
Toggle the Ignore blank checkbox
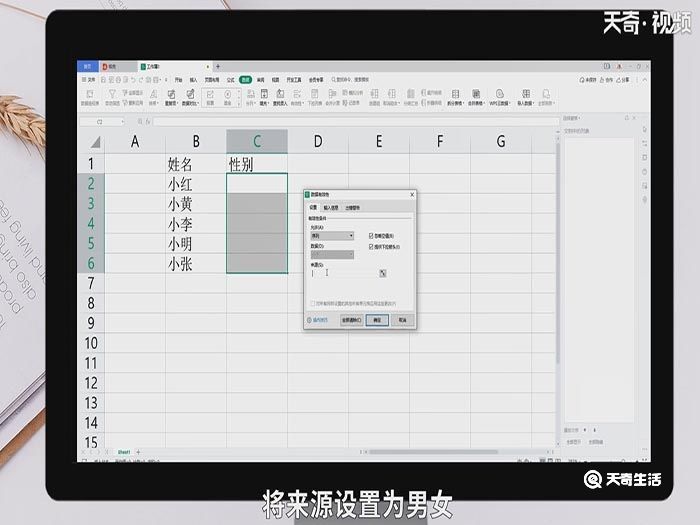pos(371,236)
